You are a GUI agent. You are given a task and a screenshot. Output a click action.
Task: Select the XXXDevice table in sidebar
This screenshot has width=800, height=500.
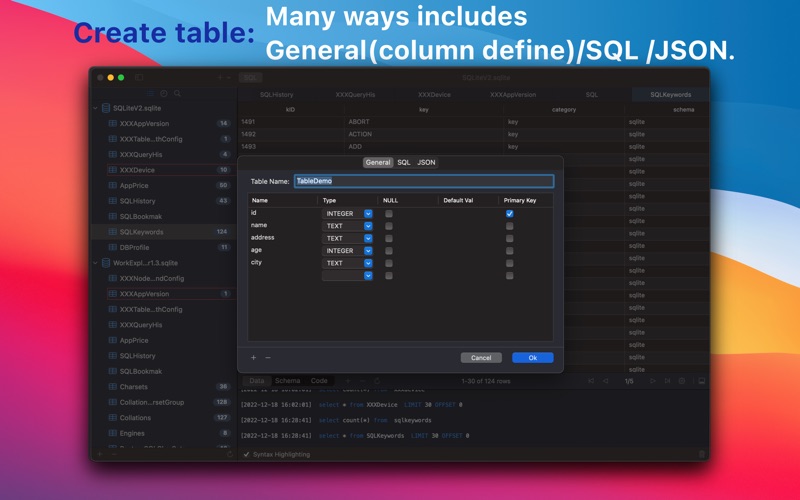tap(163, 170)
